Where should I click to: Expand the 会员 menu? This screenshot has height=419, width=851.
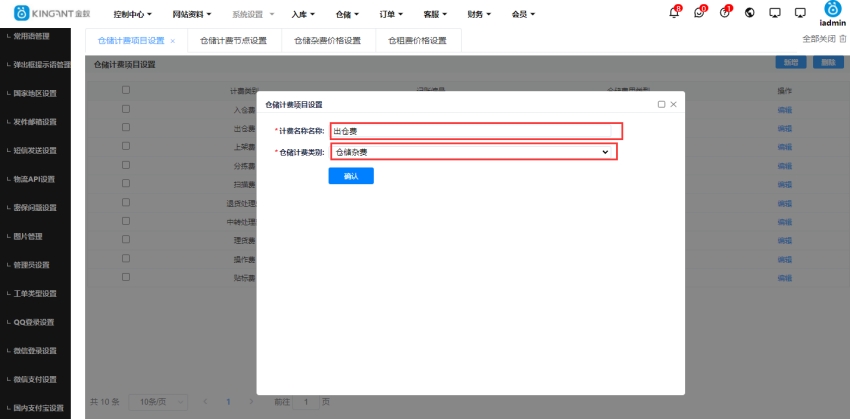523,15
